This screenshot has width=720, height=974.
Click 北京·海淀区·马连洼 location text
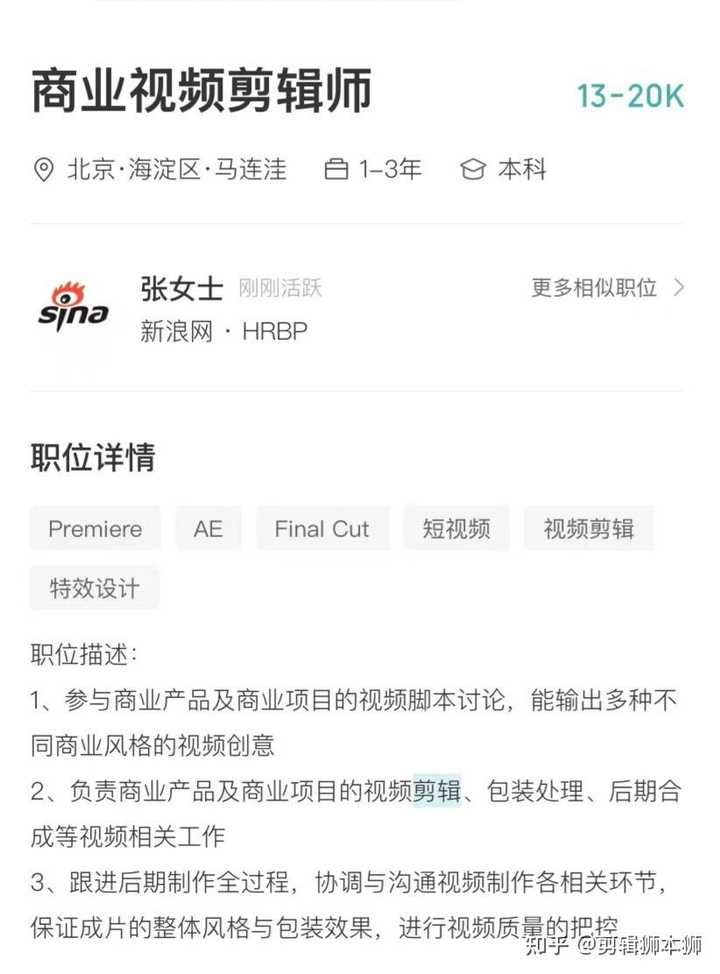pos(177,170)
